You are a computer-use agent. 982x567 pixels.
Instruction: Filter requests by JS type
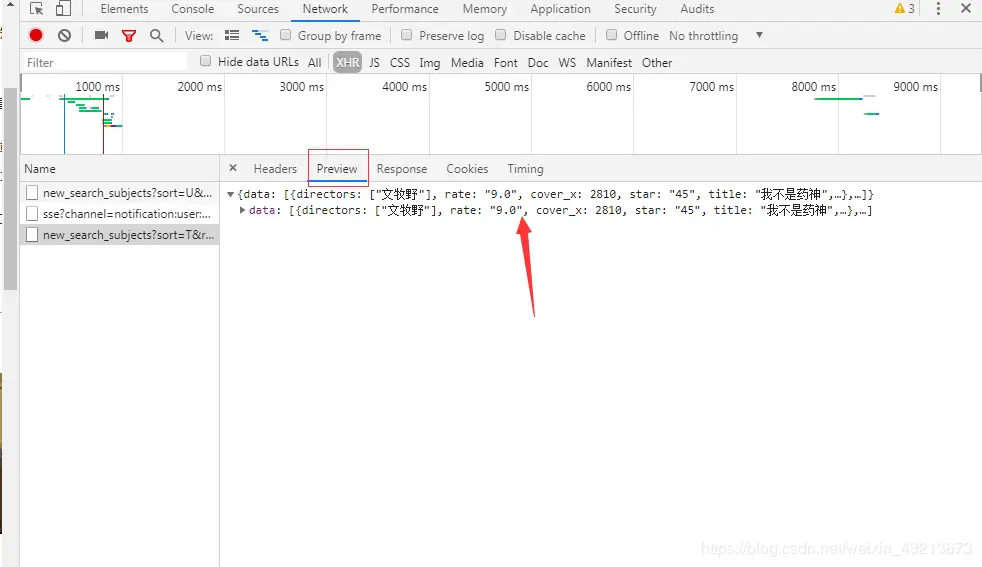click(x=374, y=62)
